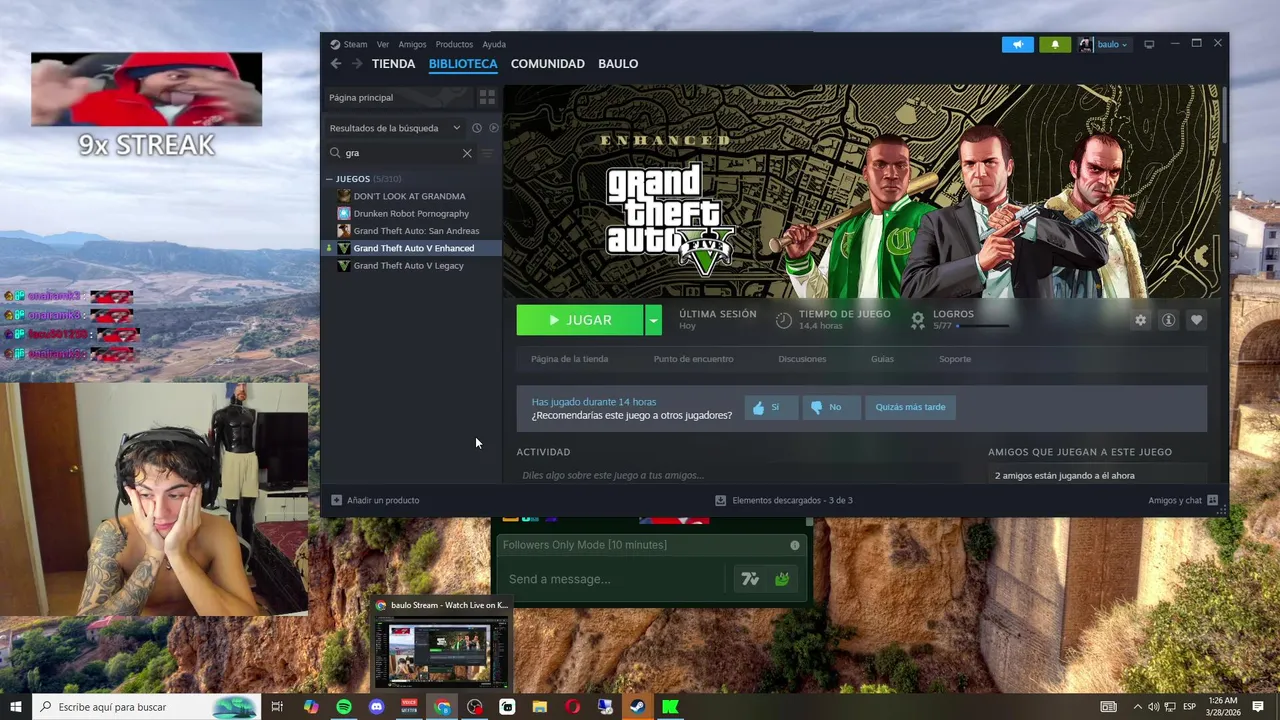Open Soporte link
Screen dimensions: 1280x720
coord(955,359)
